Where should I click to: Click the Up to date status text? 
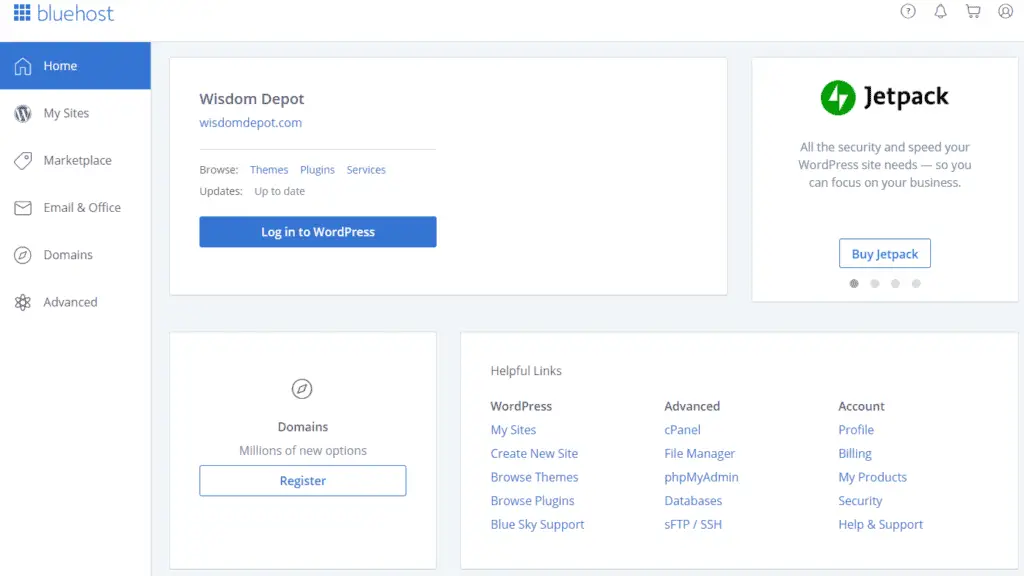click(280, 191)
